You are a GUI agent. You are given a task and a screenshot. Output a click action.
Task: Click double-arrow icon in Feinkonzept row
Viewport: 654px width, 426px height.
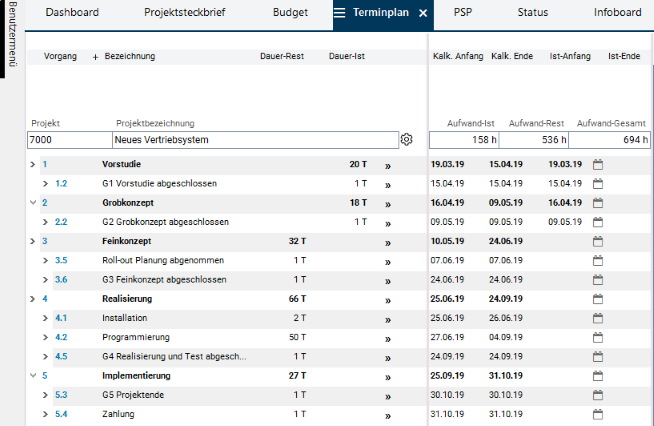[x=388, y=243]
